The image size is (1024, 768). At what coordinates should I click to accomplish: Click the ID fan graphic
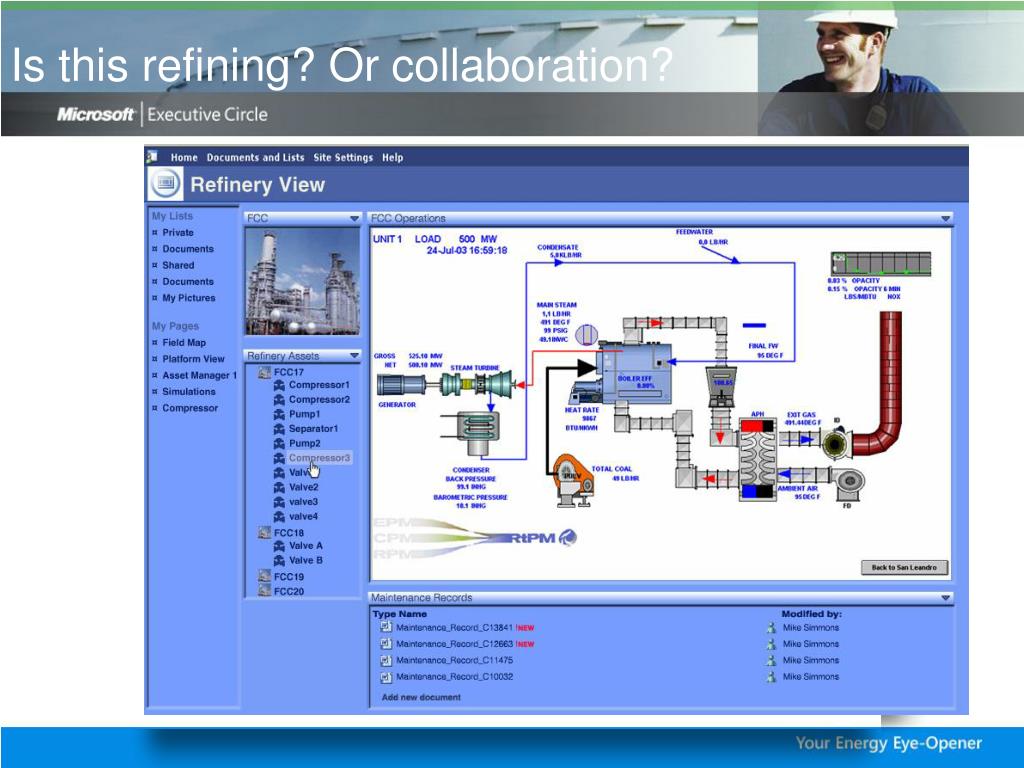(835, 445)
